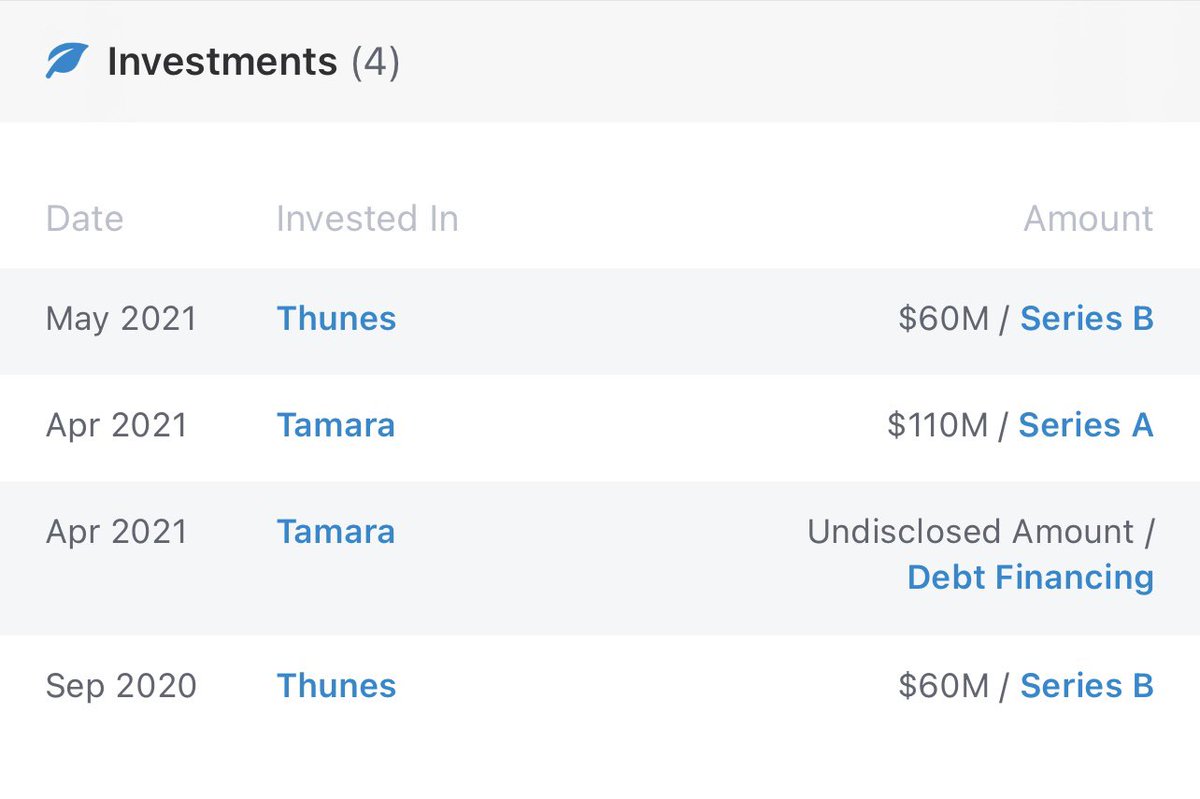1200x799 pixels.
Task: Select the May 2021 date cell
Action: 121,319
